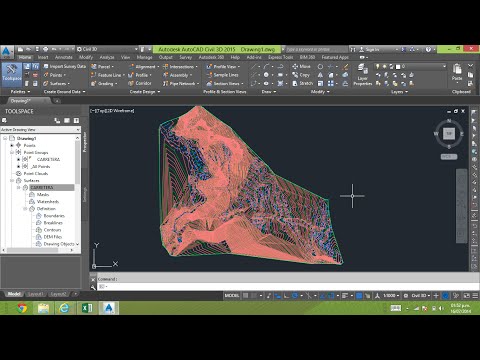Click the Toolspace horizontal scrollbar
This screenshot has width=480, height=360.
click(x=32, y=250)
